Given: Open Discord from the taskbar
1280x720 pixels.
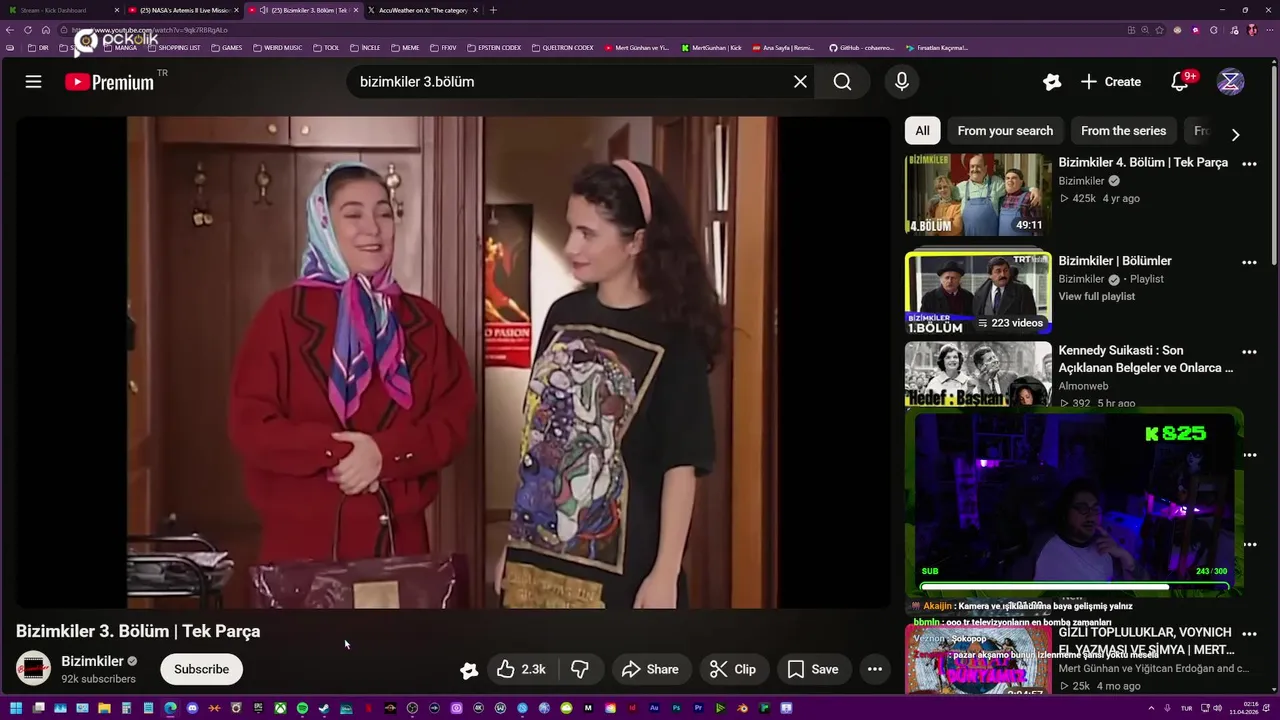Looking at the screenshot, I should 192,708.
